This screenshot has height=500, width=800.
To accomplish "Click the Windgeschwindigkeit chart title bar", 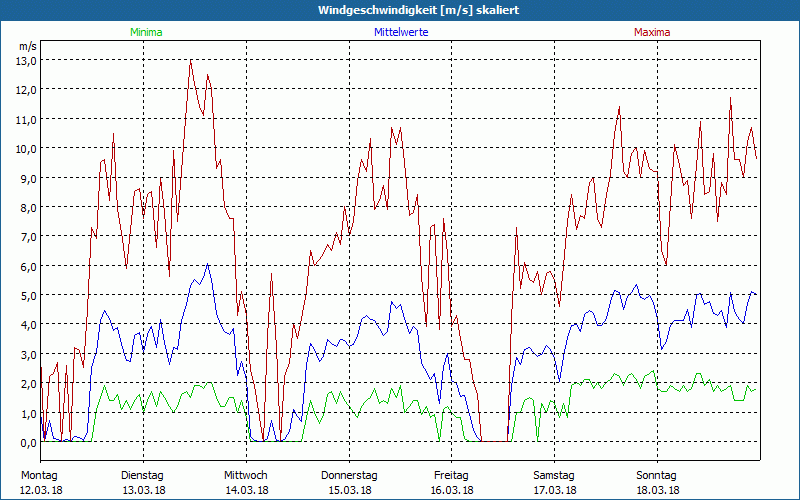I will [400, 10].
